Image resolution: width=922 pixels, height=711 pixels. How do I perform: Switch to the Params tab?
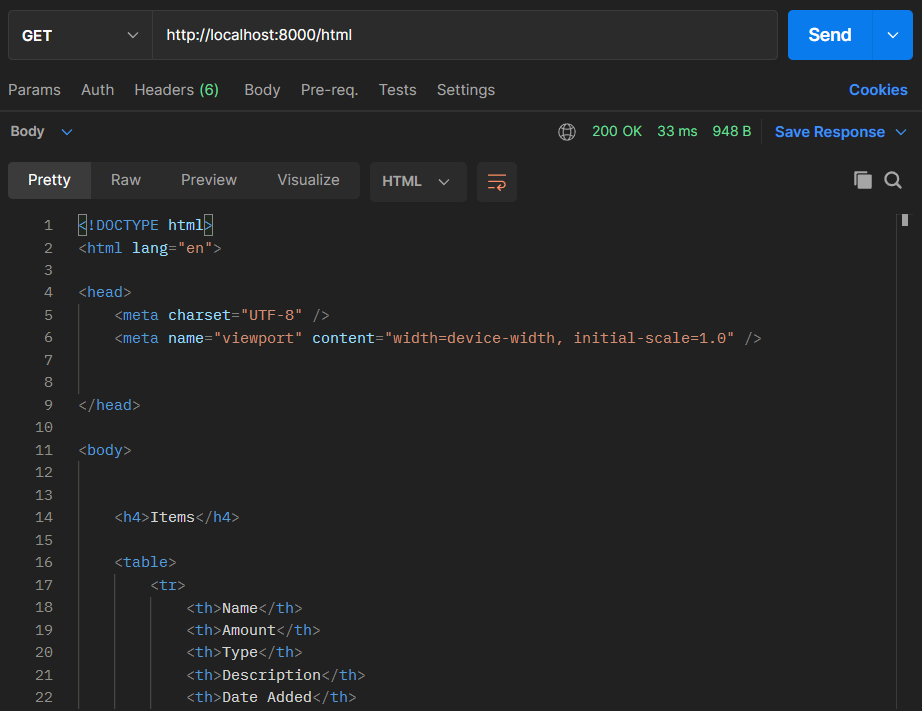[x=34, y=90]
